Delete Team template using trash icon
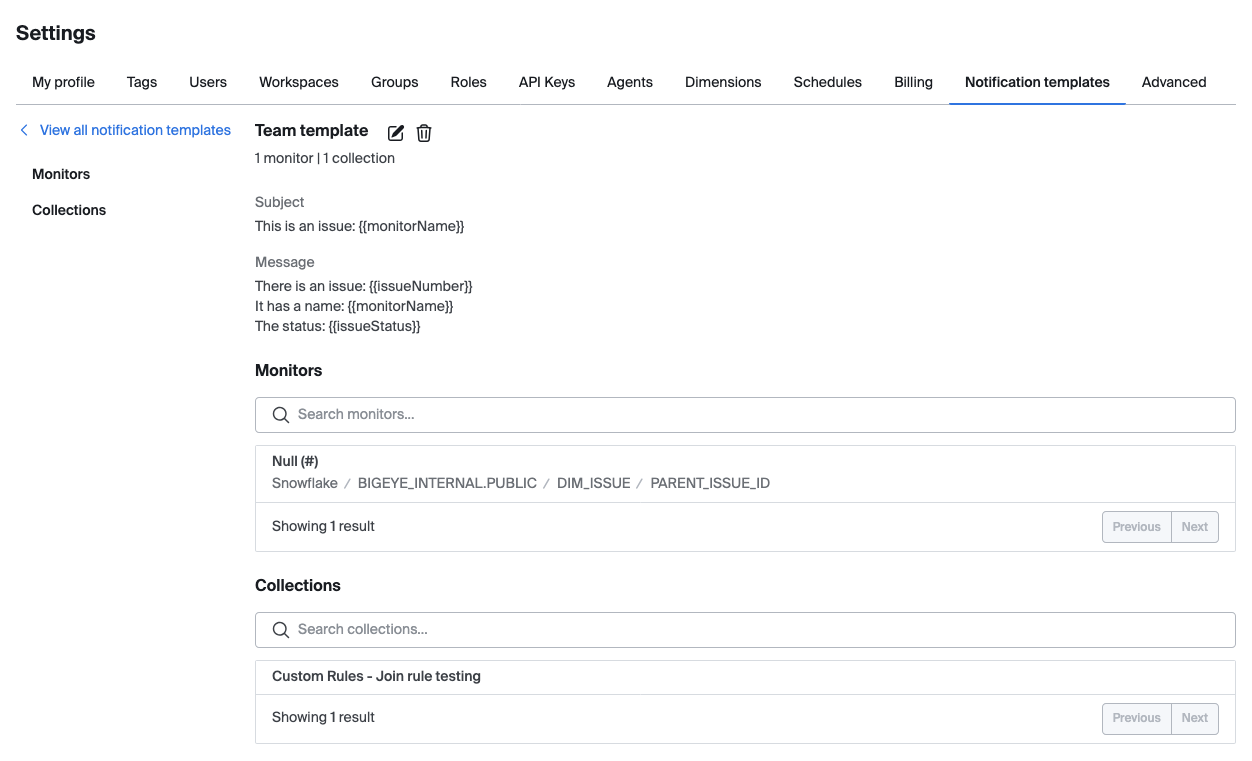Viewport: 1252px width, 761px height. [424, 133]
